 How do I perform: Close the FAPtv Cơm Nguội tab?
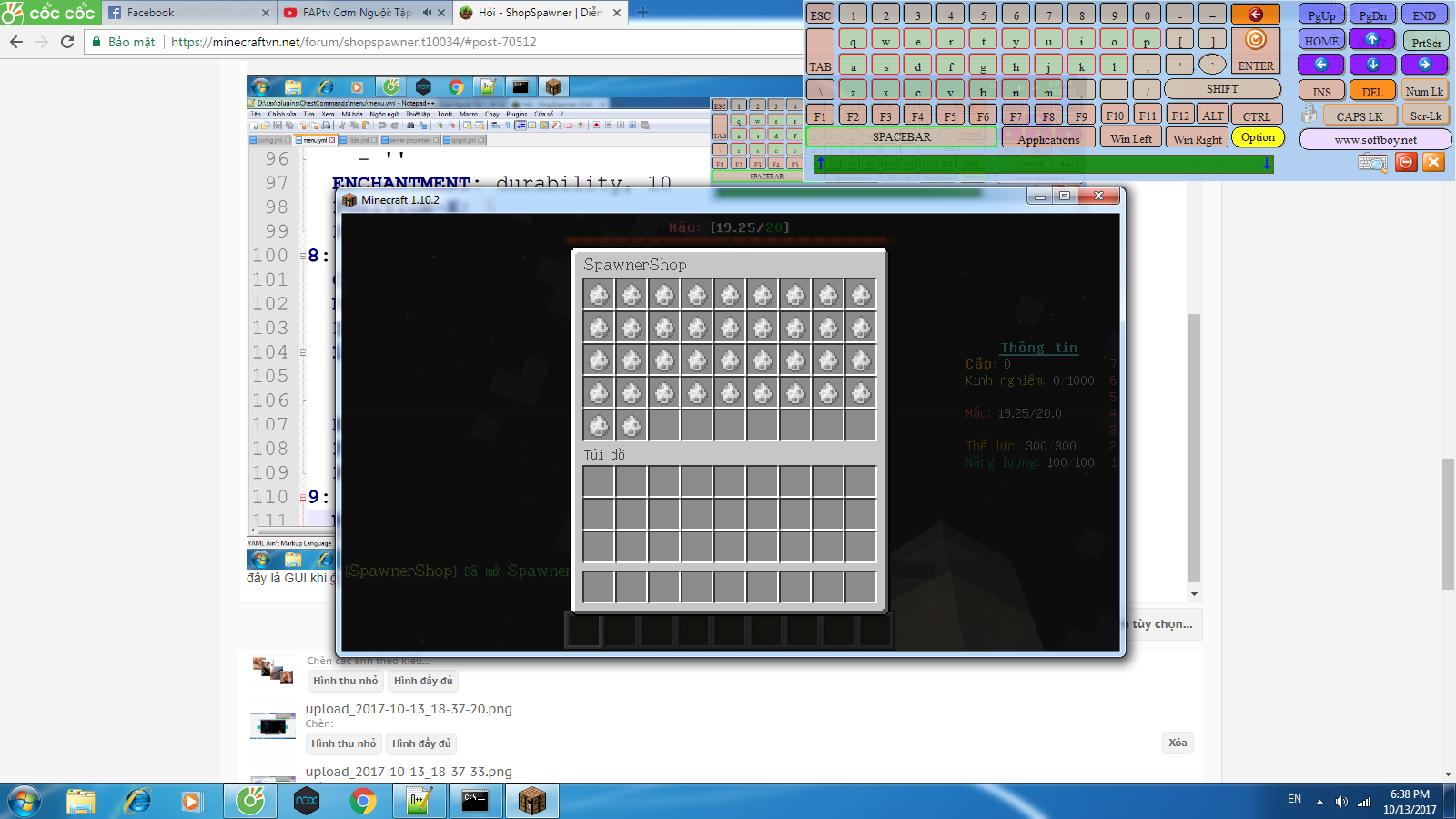pos(441,13)
